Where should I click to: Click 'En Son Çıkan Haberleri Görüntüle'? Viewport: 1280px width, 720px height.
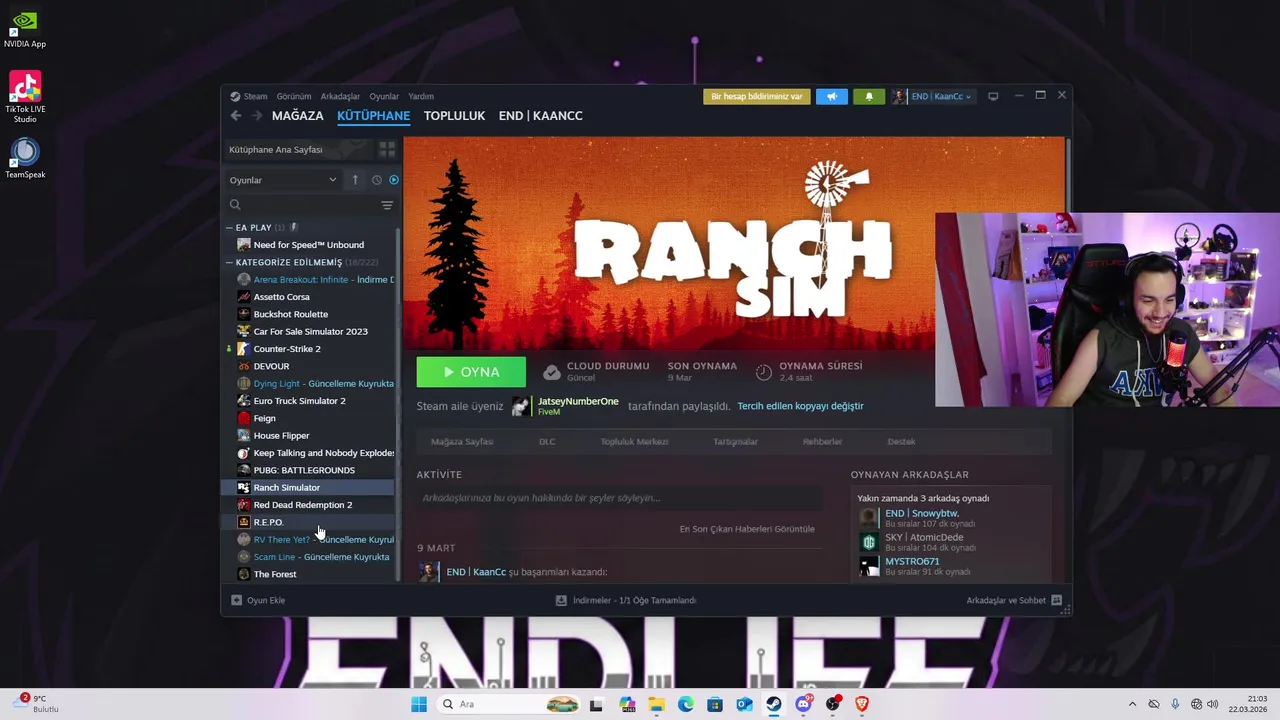[747, 529]
